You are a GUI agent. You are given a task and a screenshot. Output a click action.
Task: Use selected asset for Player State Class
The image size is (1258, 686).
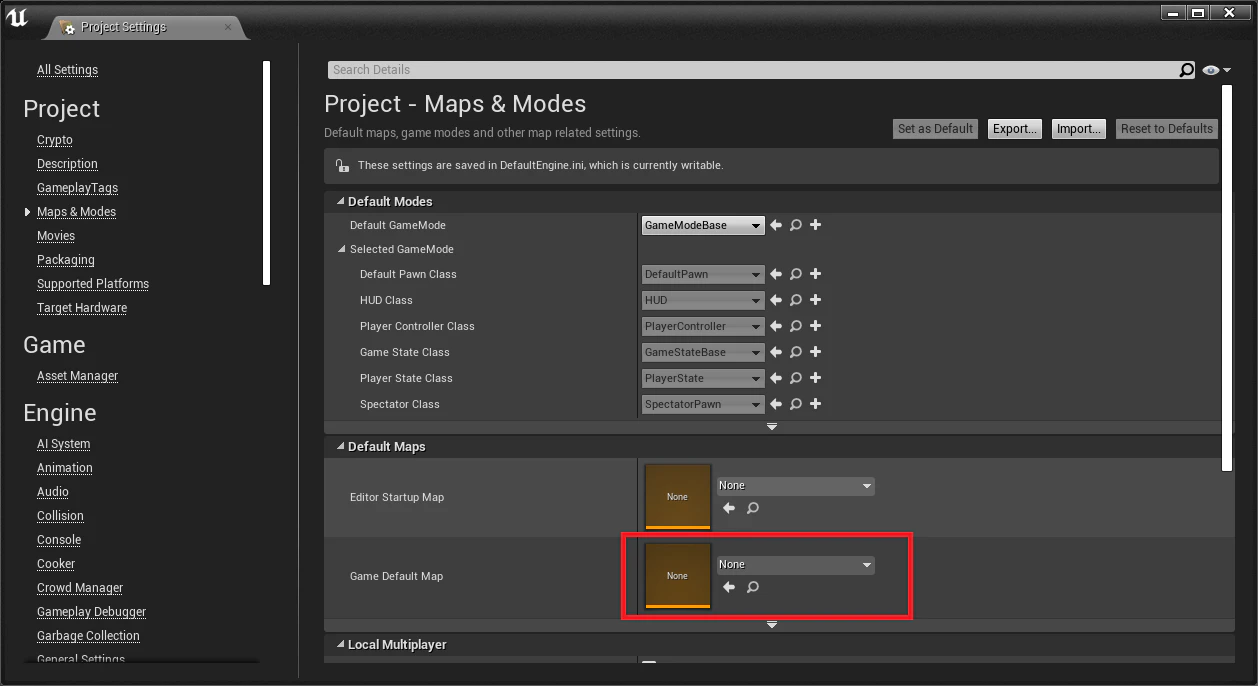(776, 378)
